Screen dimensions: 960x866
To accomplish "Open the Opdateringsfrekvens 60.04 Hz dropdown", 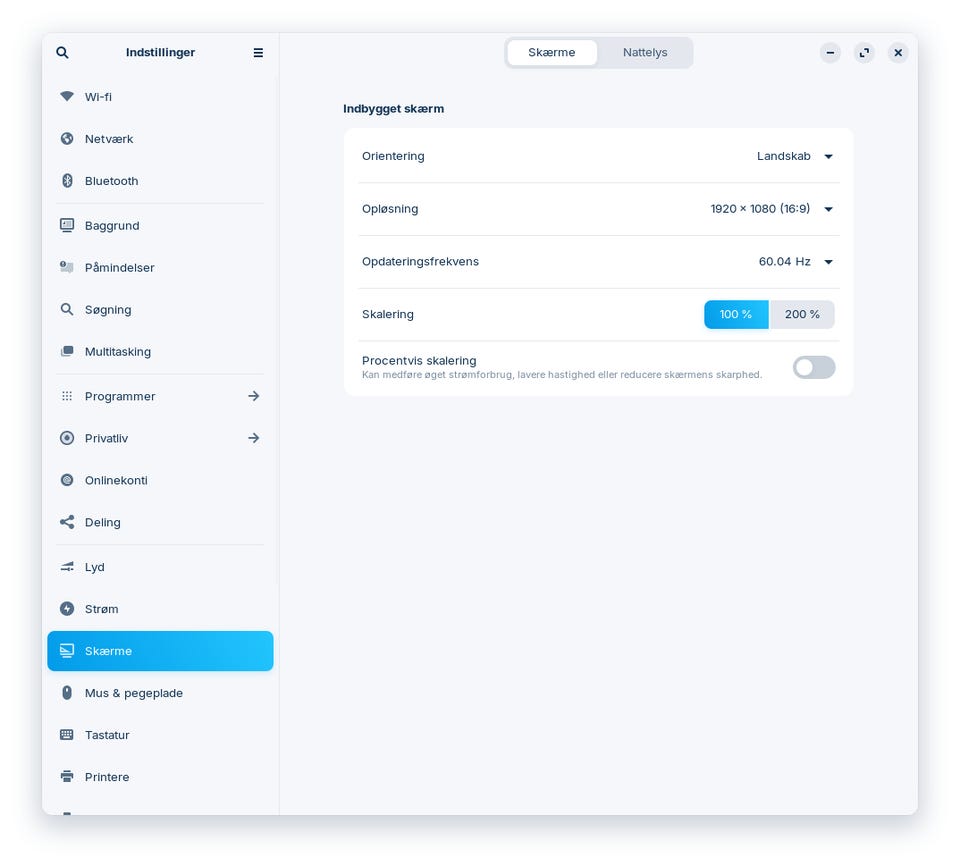I will coord(796,262).
